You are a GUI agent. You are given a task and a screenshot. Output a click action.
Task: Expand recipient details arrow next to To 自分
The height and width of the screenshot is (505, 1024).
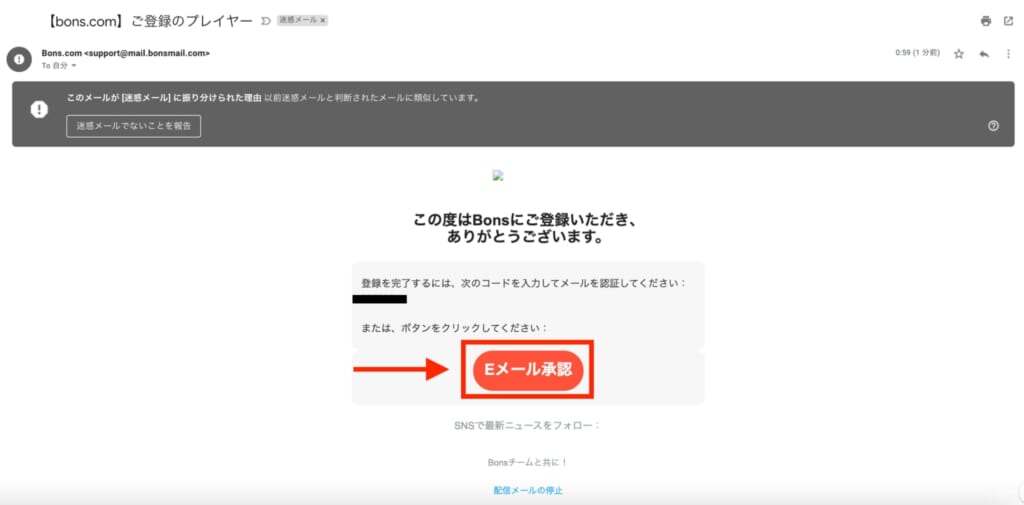[x=74, y=66]
